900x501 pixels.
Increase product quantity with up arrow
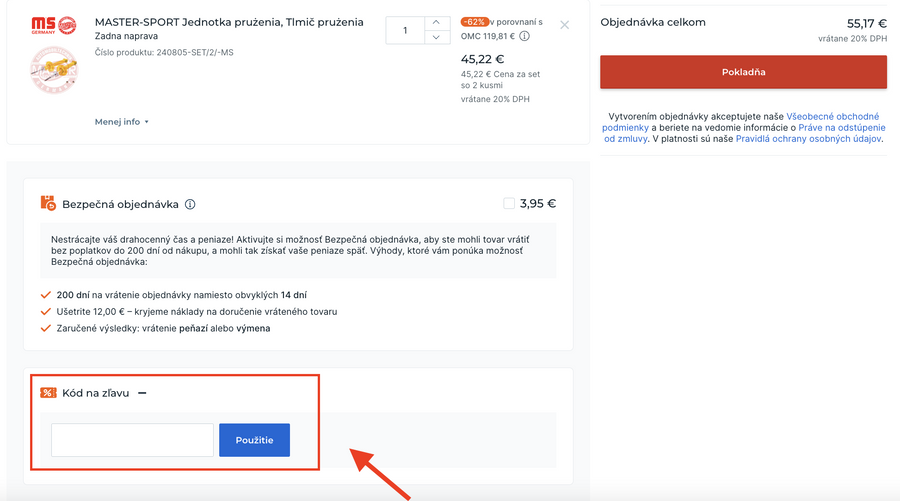click(x=438, y=22)
